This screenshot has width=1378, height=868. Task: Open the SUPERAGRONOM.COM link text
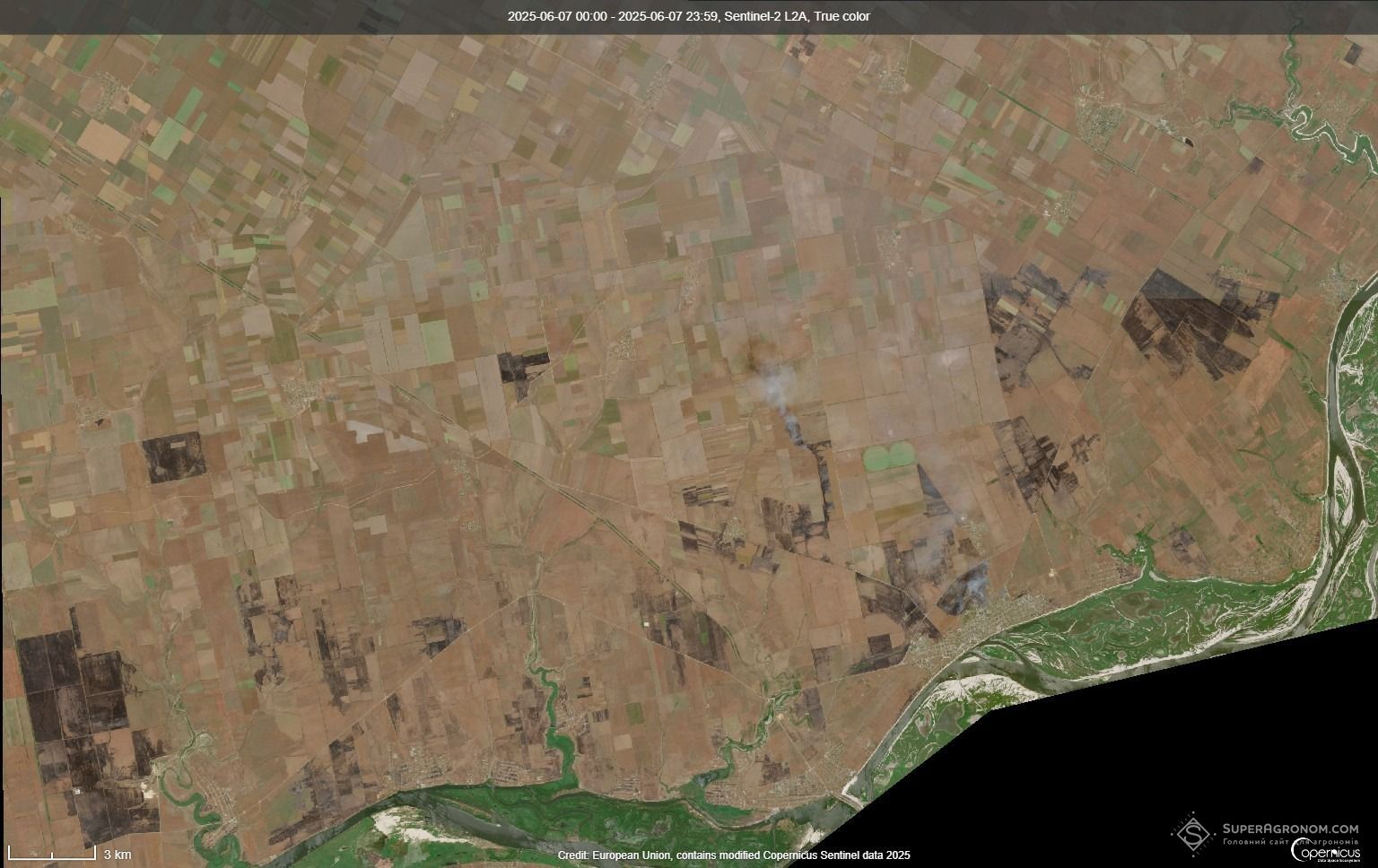coord(1290,829)
